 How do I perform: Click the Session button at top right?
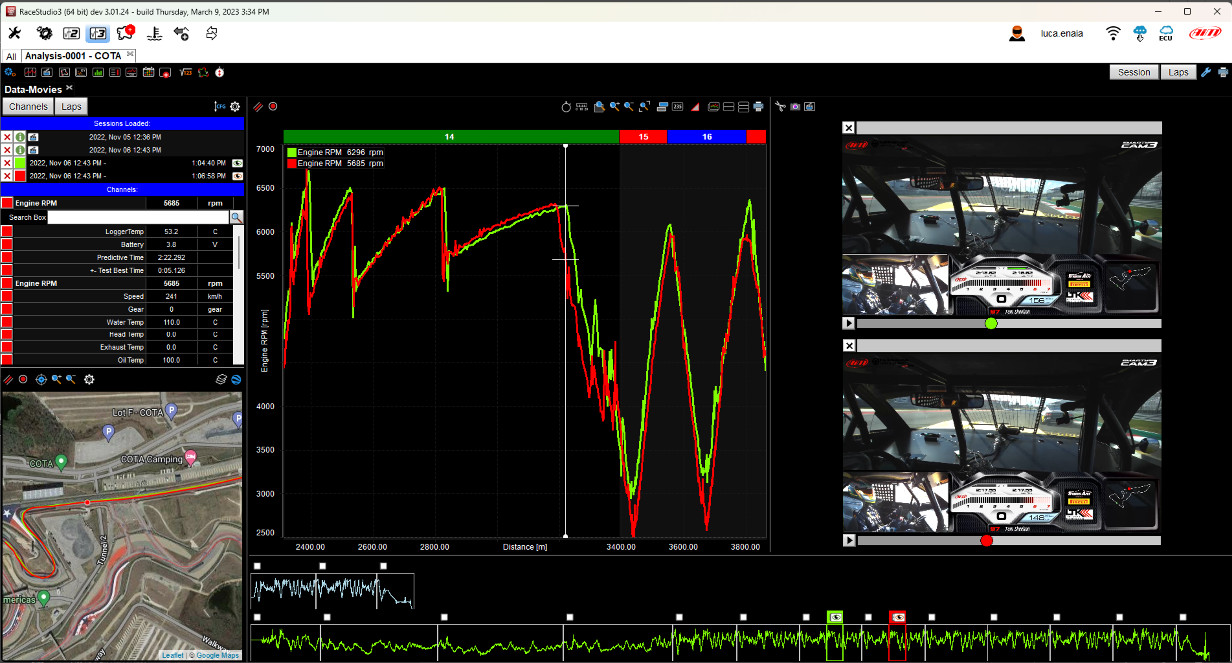tap(1134, 72)
